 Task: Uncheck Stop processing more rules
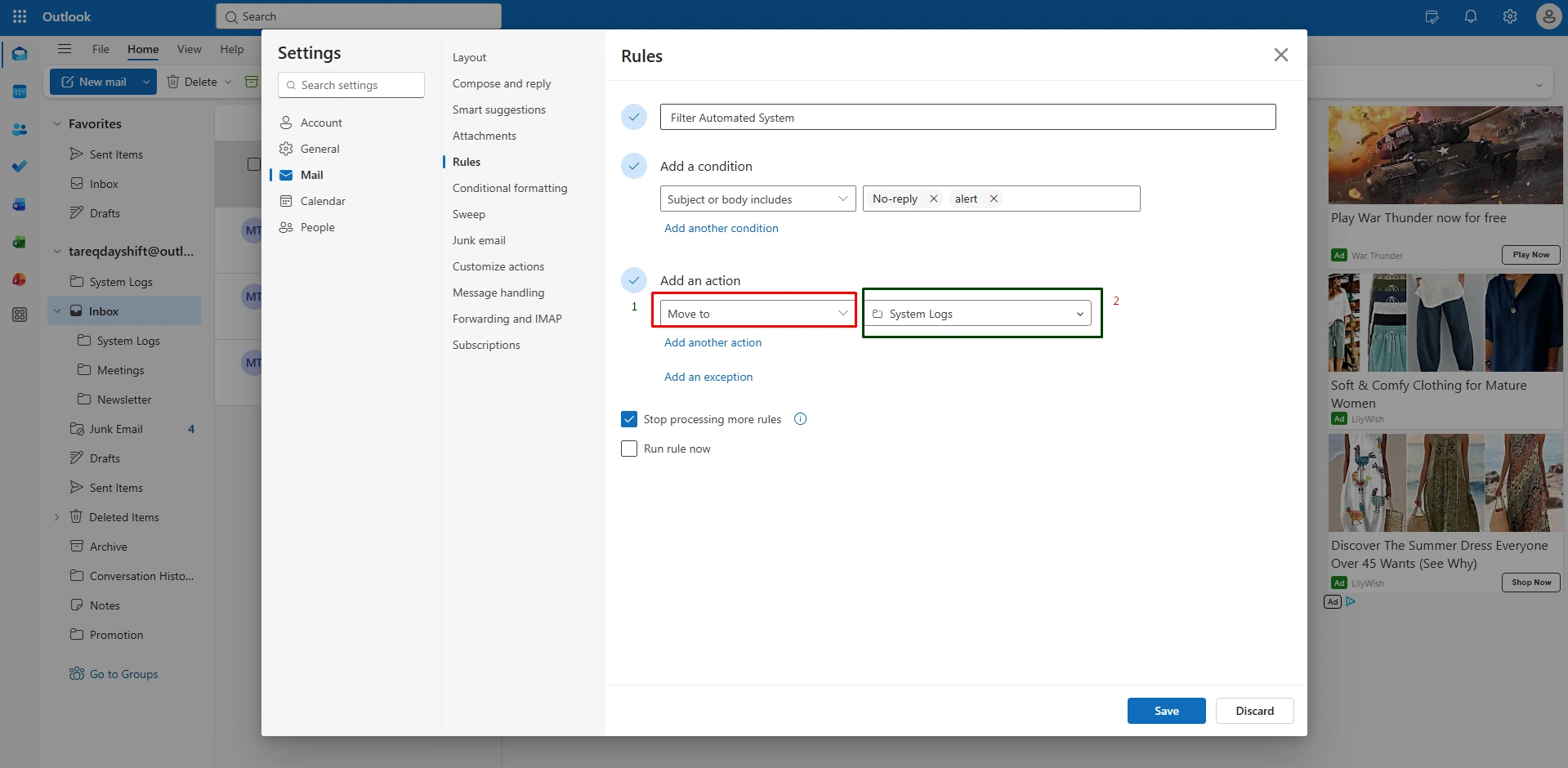click(629, 419)
